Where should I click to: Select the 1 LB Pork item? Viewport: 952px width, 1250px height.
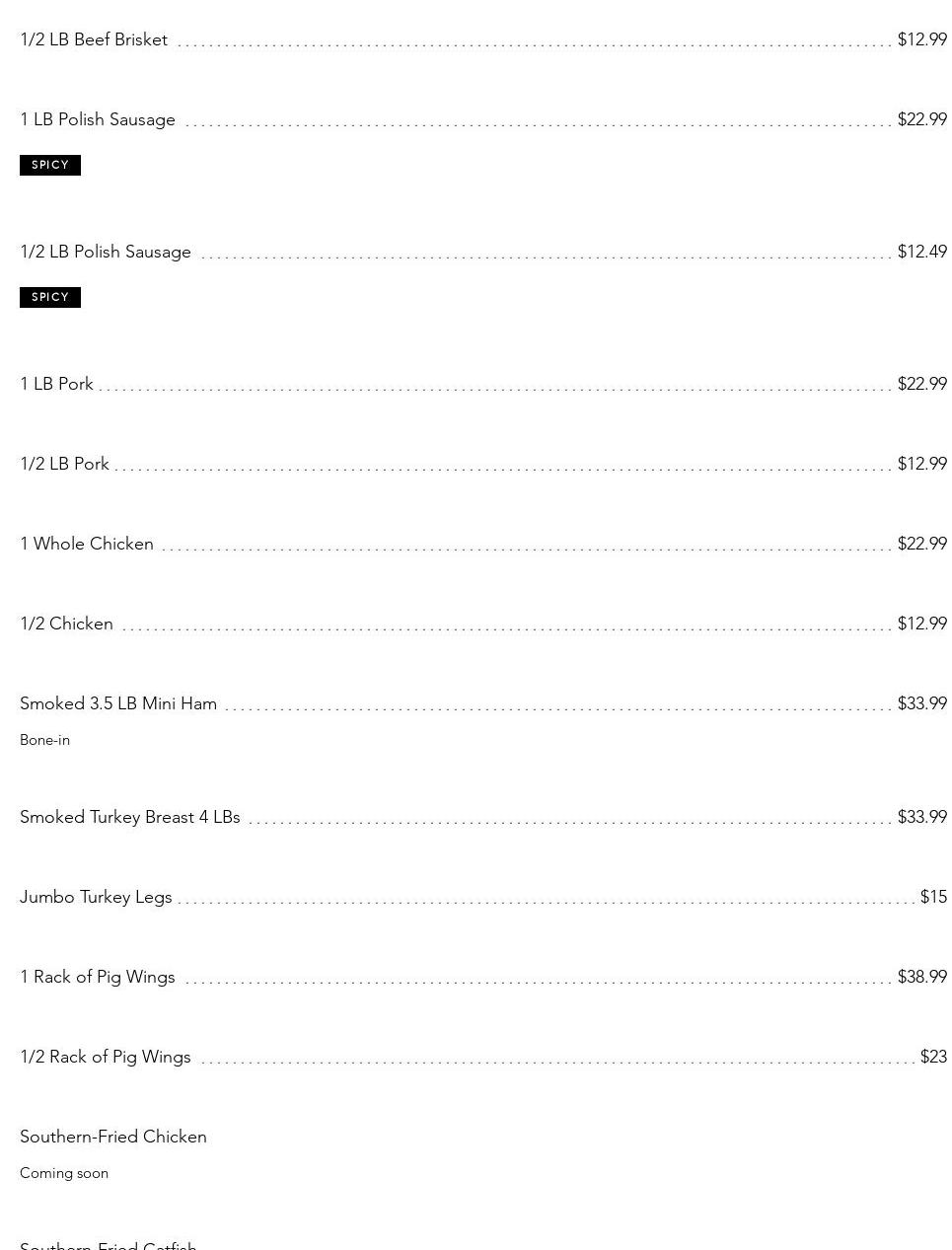(x=56, y=384)
